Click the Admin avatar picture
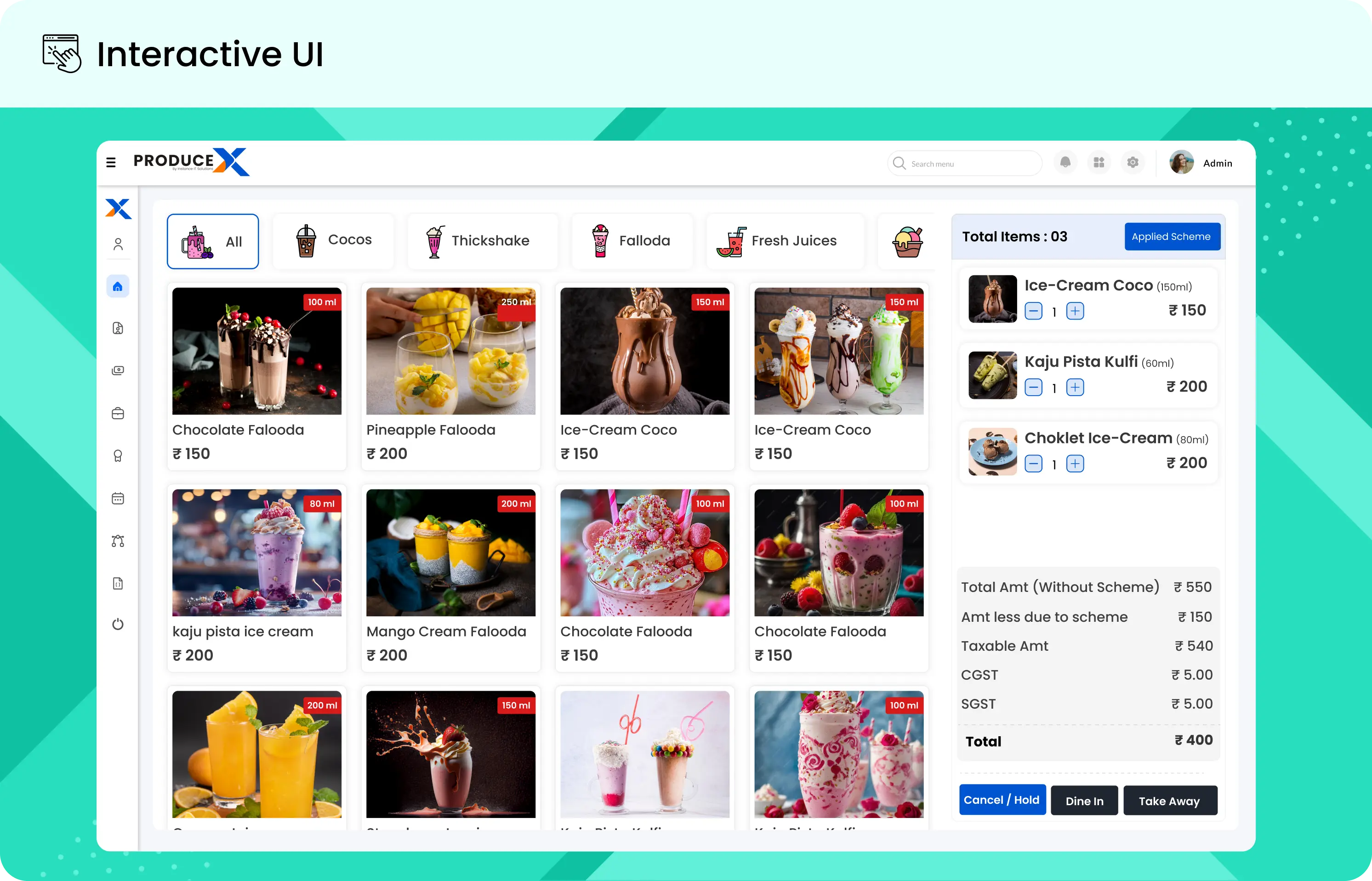 point(1181,163)
